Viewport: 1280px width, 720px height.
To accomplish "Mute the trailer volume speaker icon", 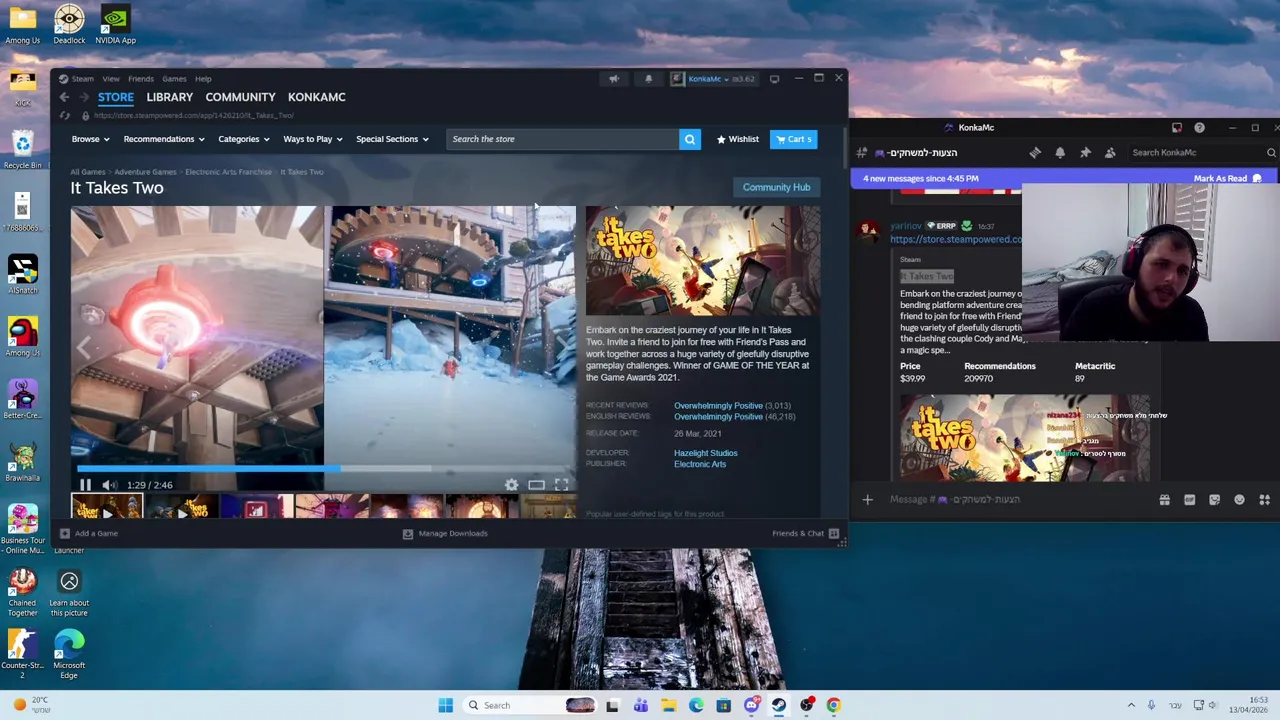I will tap(110, 485).
